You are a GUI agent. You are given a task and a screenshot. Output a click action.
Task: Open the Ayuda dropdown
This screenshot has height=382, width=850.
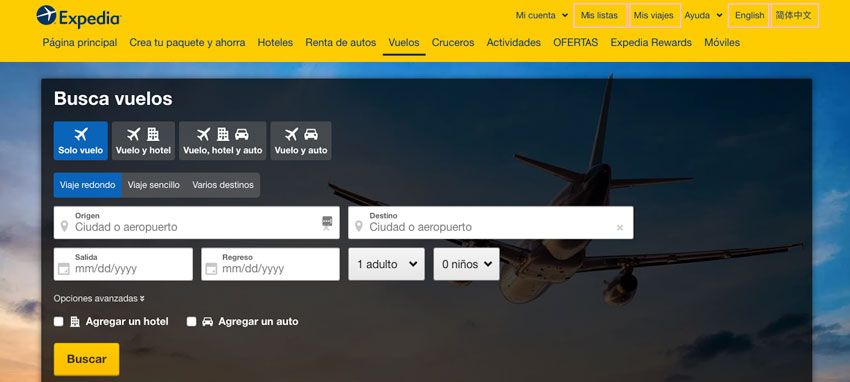(704, 16)
